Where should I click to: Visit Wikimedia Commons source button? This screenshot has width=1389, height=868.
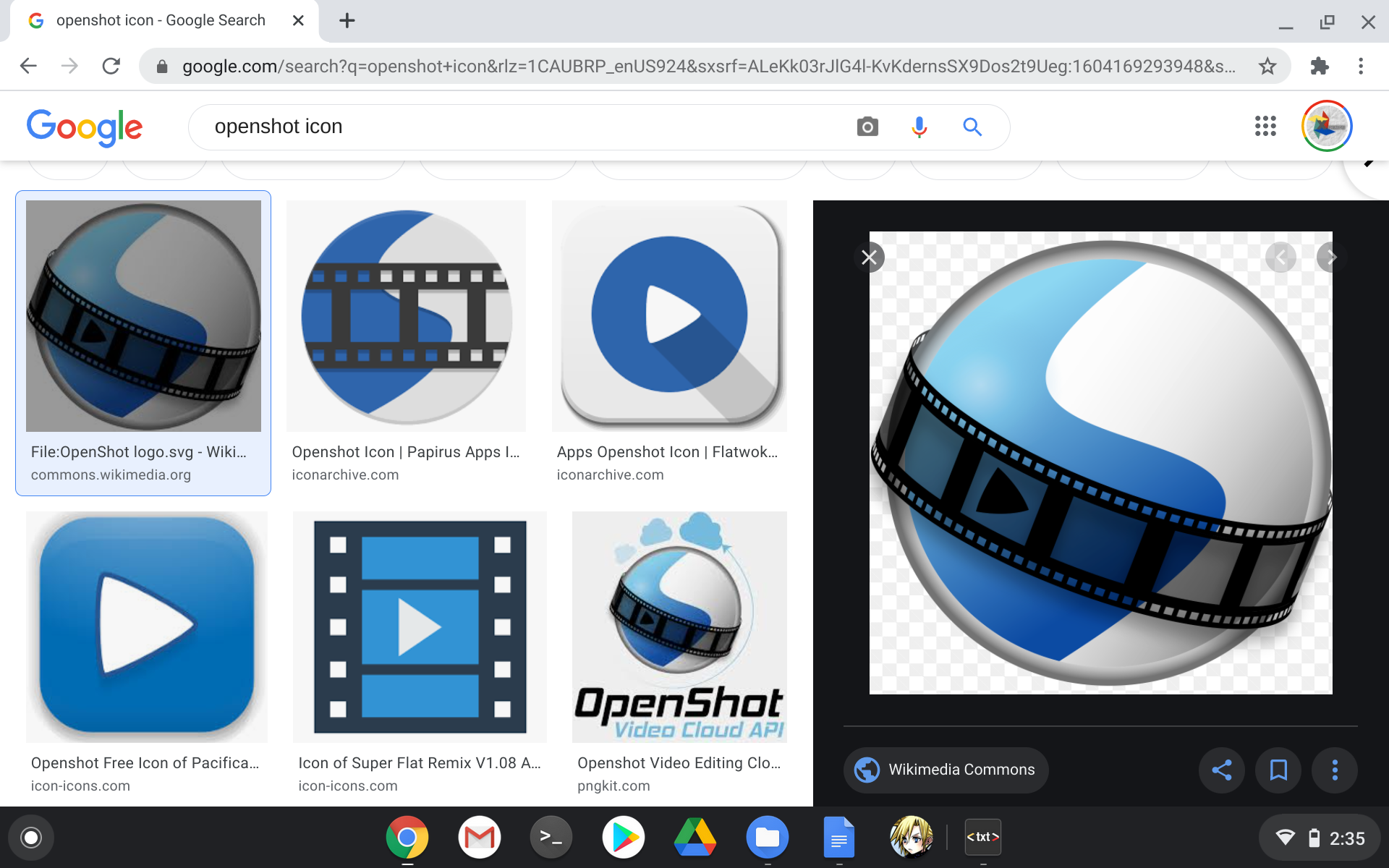coord(946,770)
